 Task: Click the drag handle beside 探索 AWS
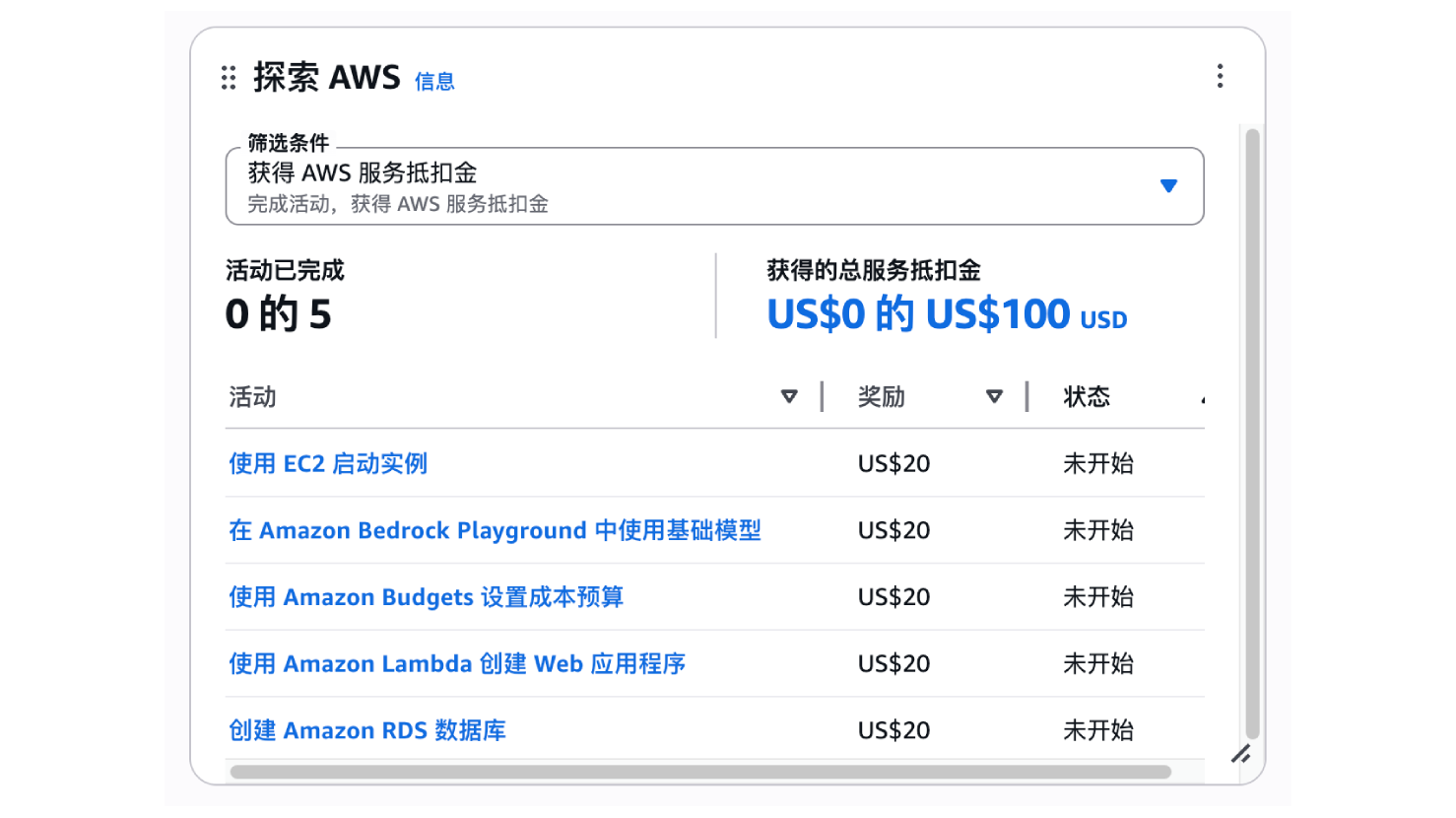point(229,78)
